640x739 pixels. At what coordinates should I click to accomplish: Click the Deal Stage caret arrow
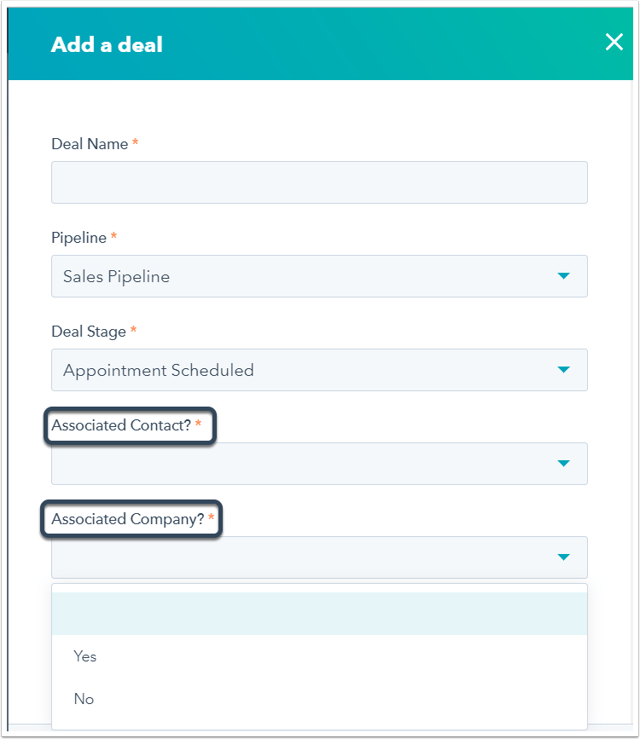(x=564, y=370)
